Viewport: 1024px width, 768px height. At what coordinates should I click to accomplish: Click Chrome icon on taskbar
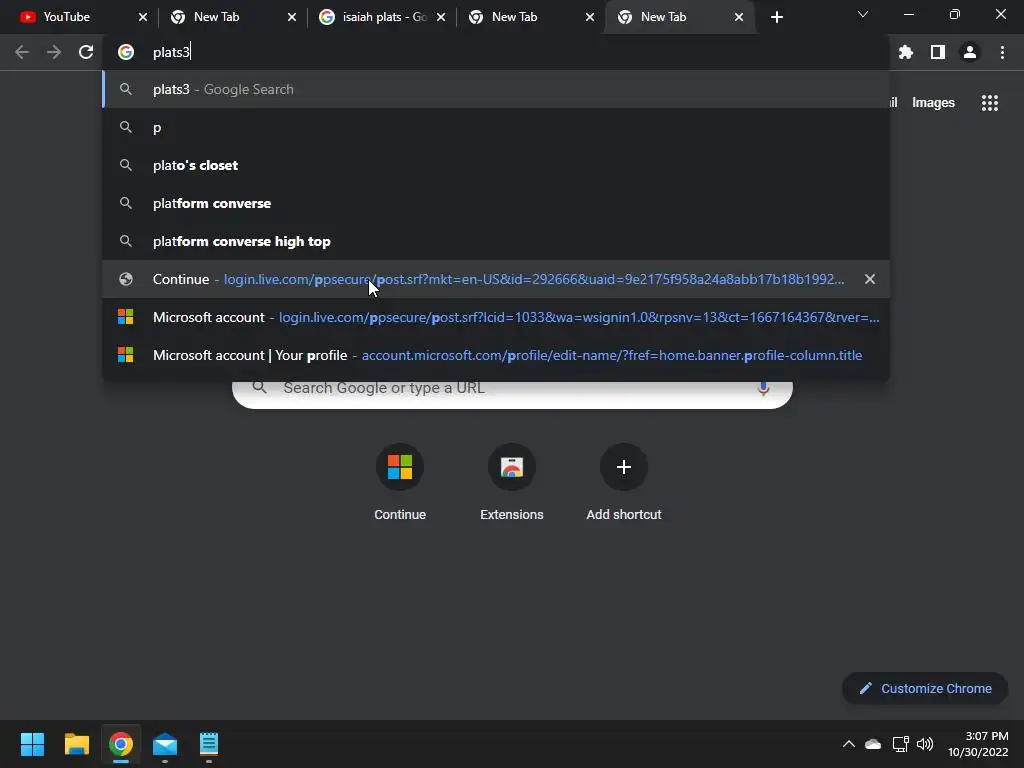pyautogui.click(x=121, y=744)
